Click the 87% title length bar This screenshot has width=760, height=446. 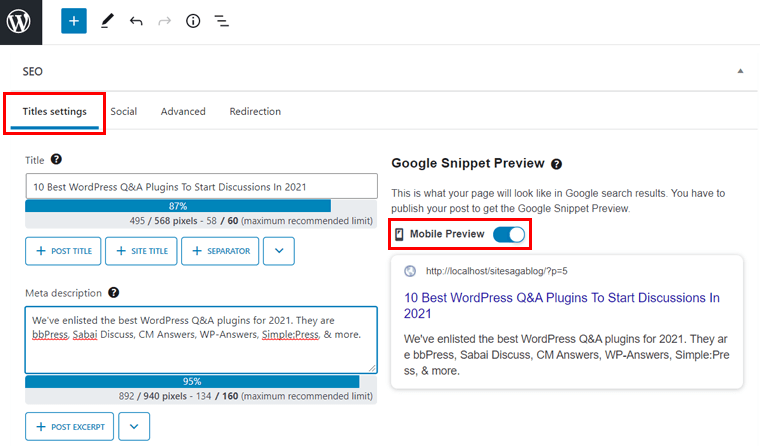tap(178, 206)
